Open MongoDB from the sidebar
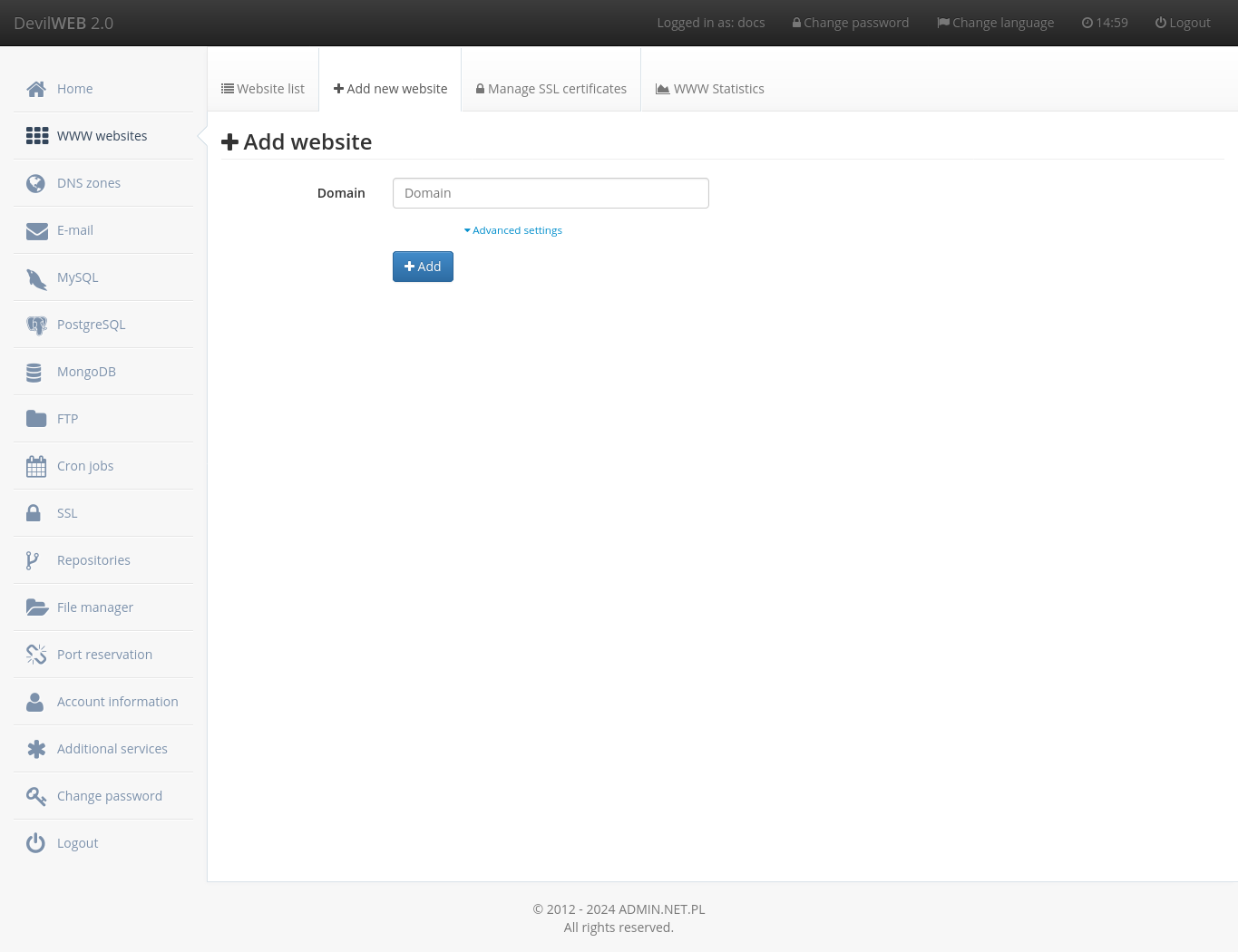The width and height of the screenshot is (1238, 952). tap(86, 371)
